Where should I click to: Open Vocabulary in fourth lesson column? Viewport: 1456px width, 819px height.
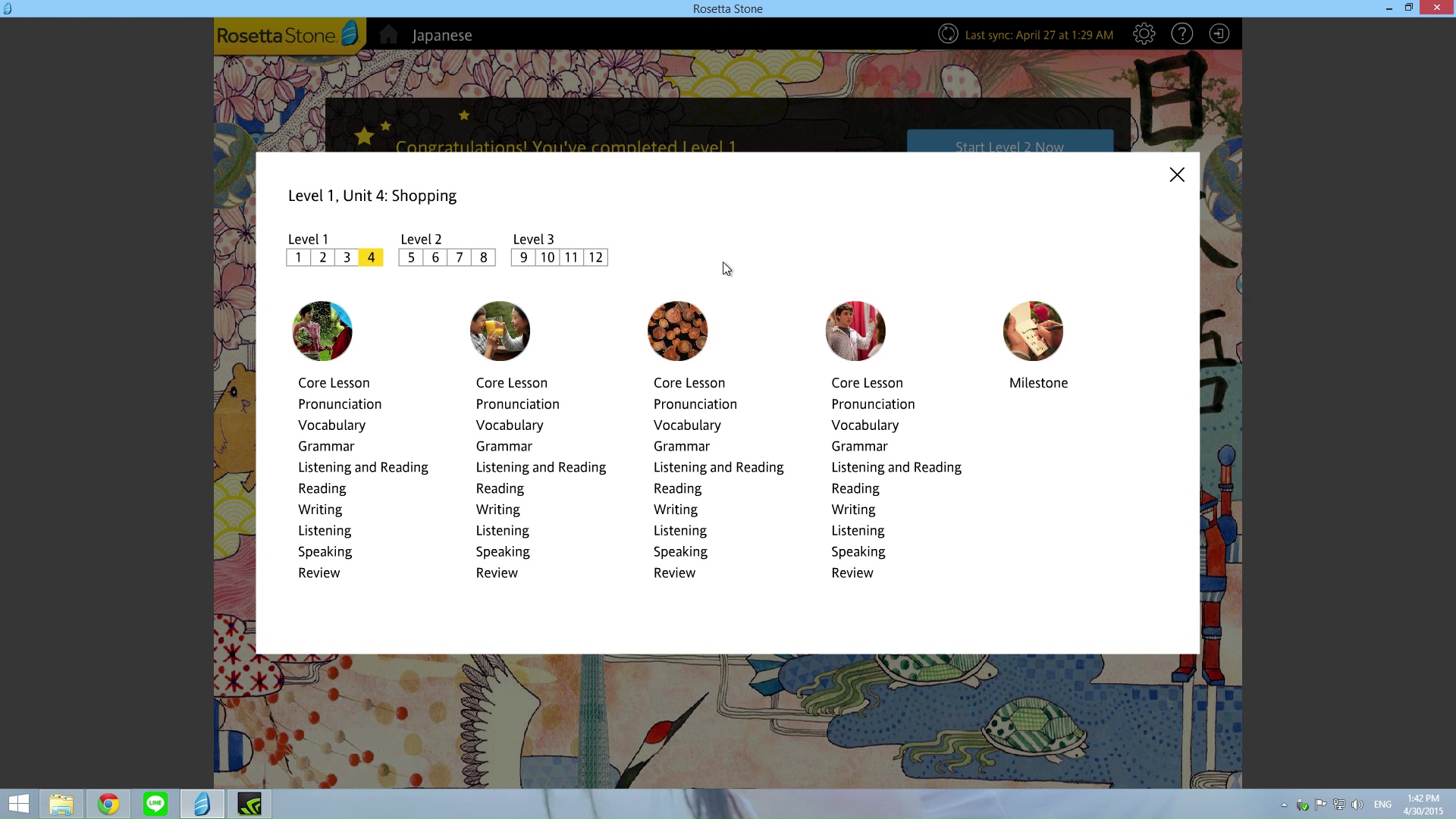click(x=865, y=425)
